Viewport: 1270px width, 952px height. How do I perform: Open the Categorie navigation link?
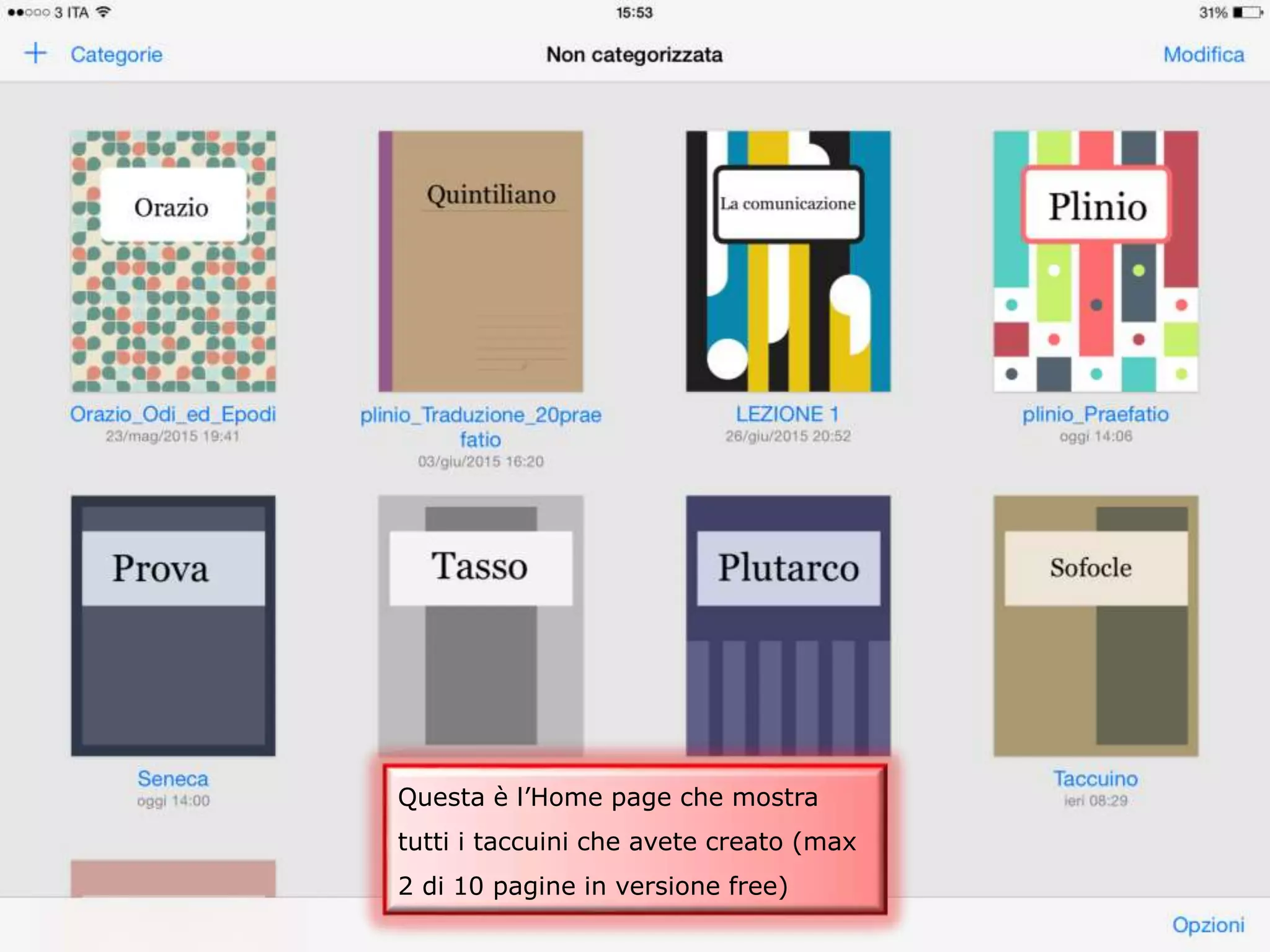point(116,55)
